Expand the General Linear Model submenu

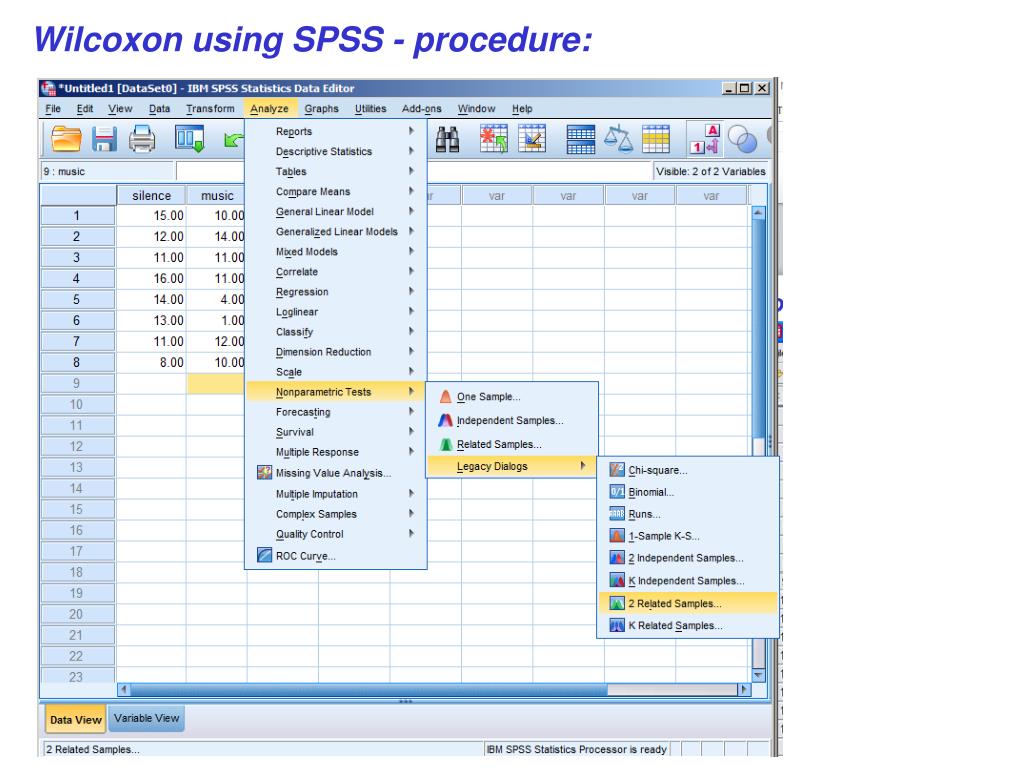pos(336,212)
